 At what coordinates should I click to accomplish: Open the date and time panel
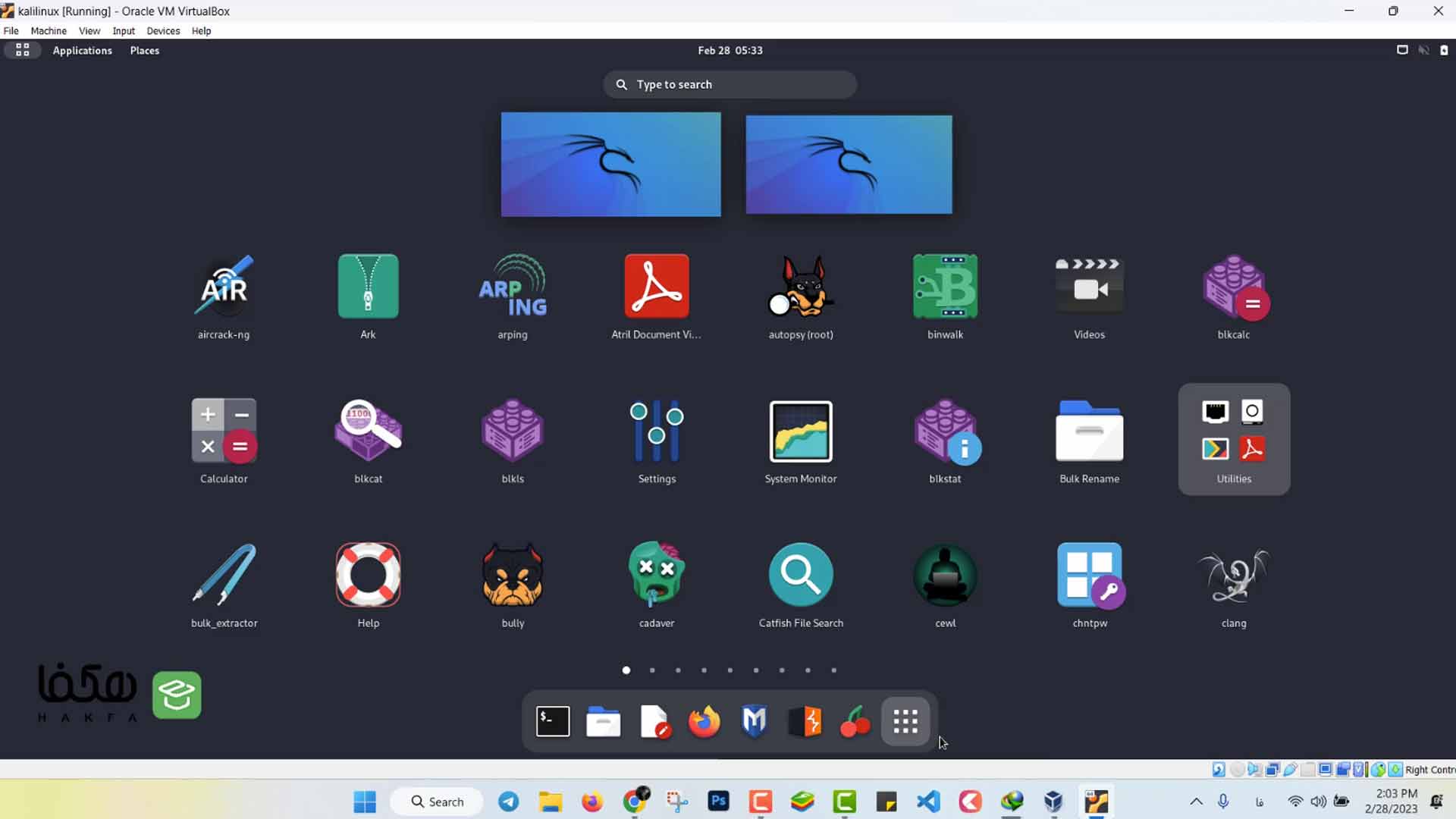click(730, 50)
